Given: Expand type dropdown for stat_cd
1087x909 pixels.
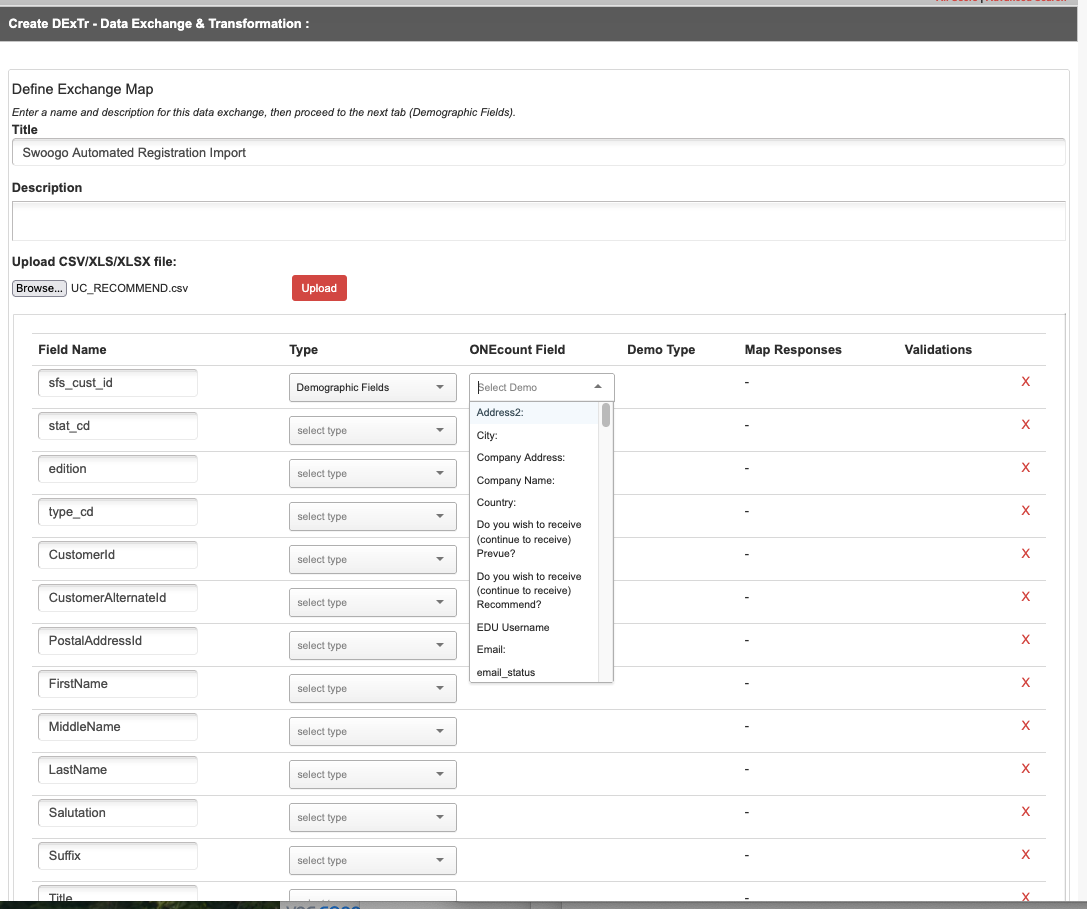Looking at the screenshot, I should (372, 431).
